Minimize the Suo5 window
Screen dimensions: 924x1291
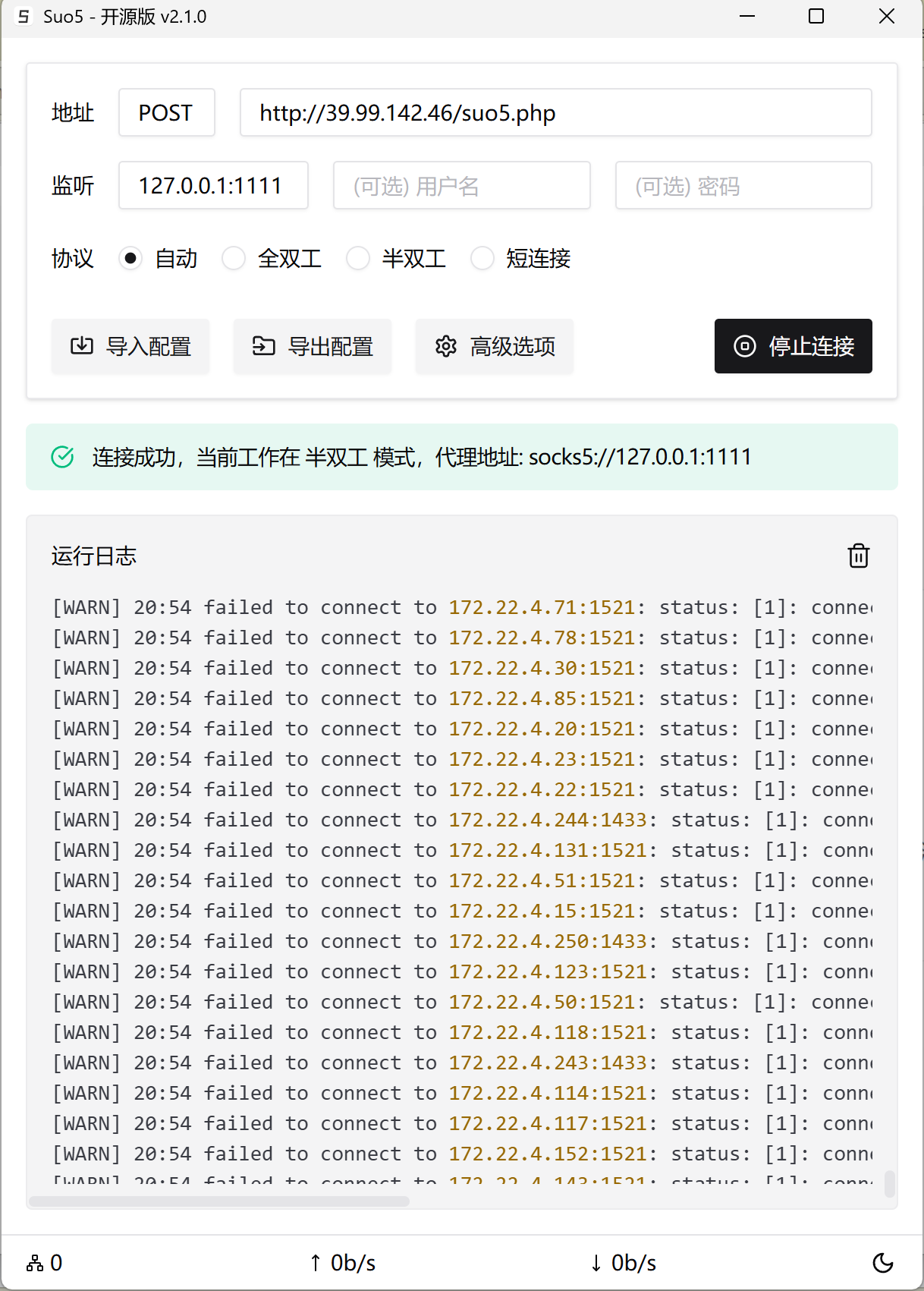(x=747, y=16)
